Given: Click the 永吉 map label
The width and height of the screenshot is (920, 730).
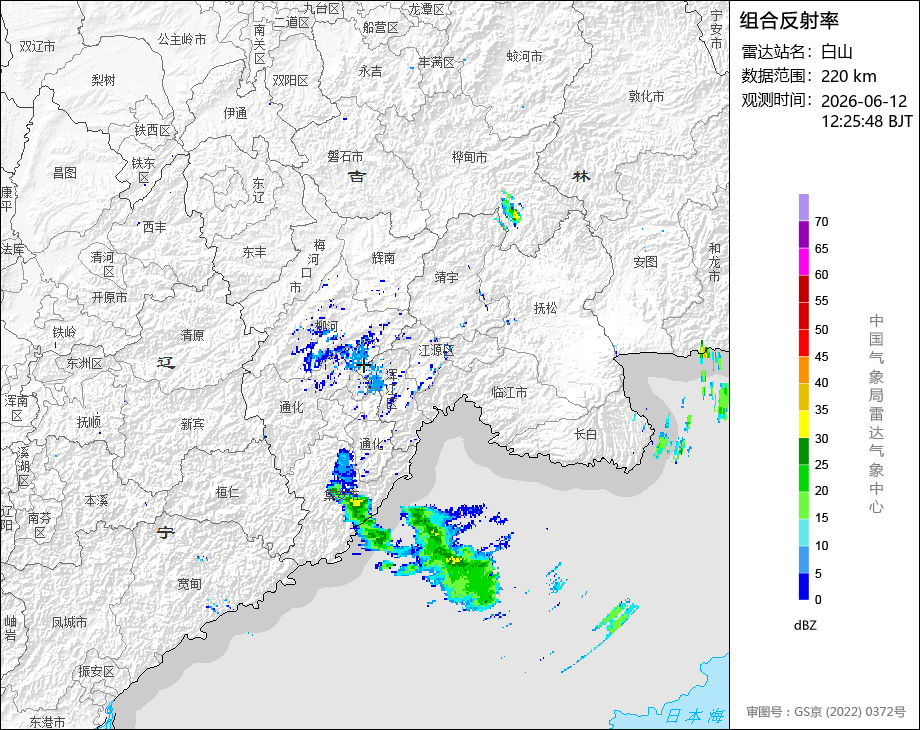Looking at the screenshot, I should point(370,71).
